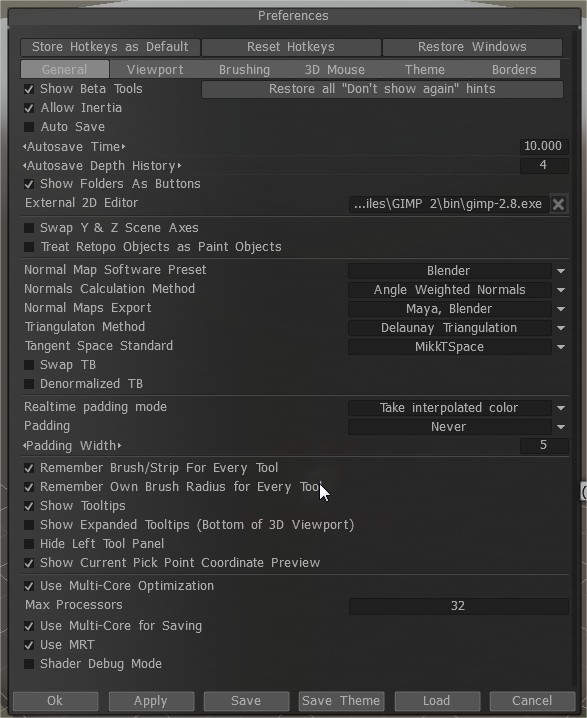
Task: Uncheck Remember Brush/Strip For Every Tool
Action: pyautogui.click(x=29, y=468)
